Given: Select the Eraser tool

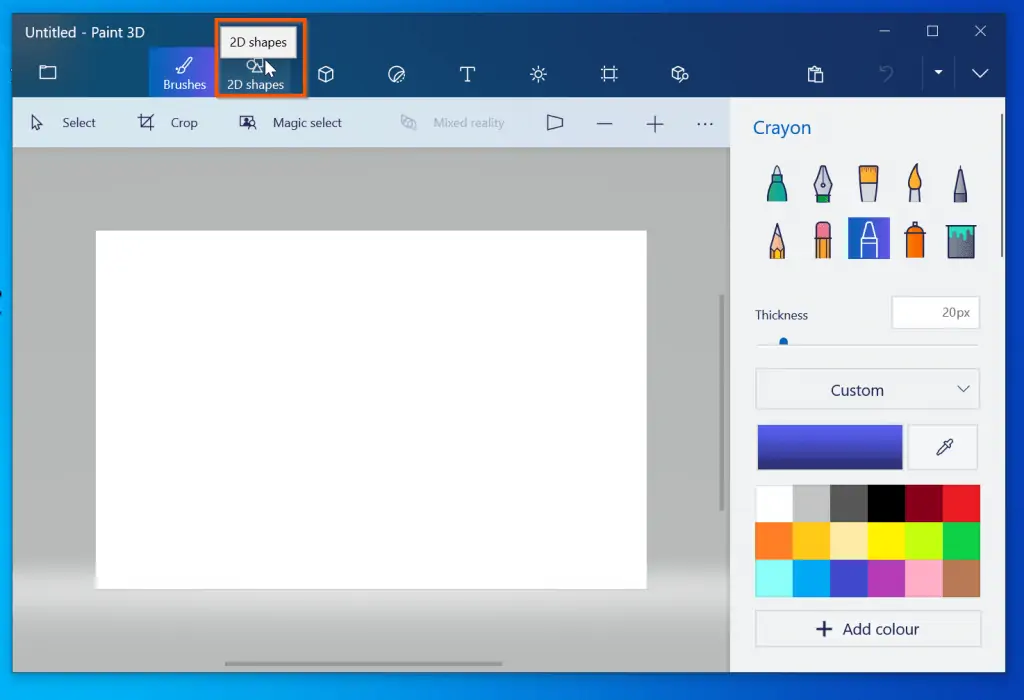Looking at the screenshot, I should [x=823, y=239].
